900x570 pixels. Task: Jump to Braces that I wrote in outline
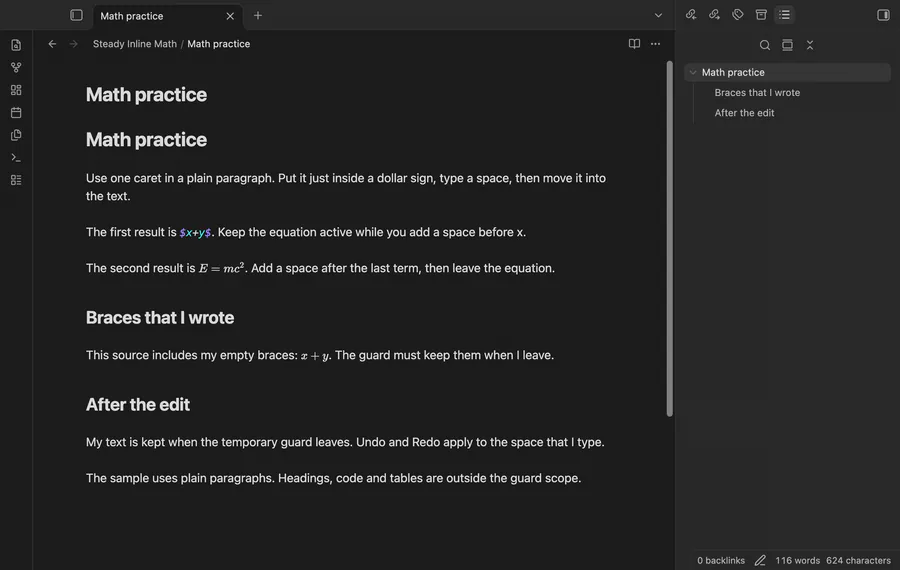[x=757, y=92]
